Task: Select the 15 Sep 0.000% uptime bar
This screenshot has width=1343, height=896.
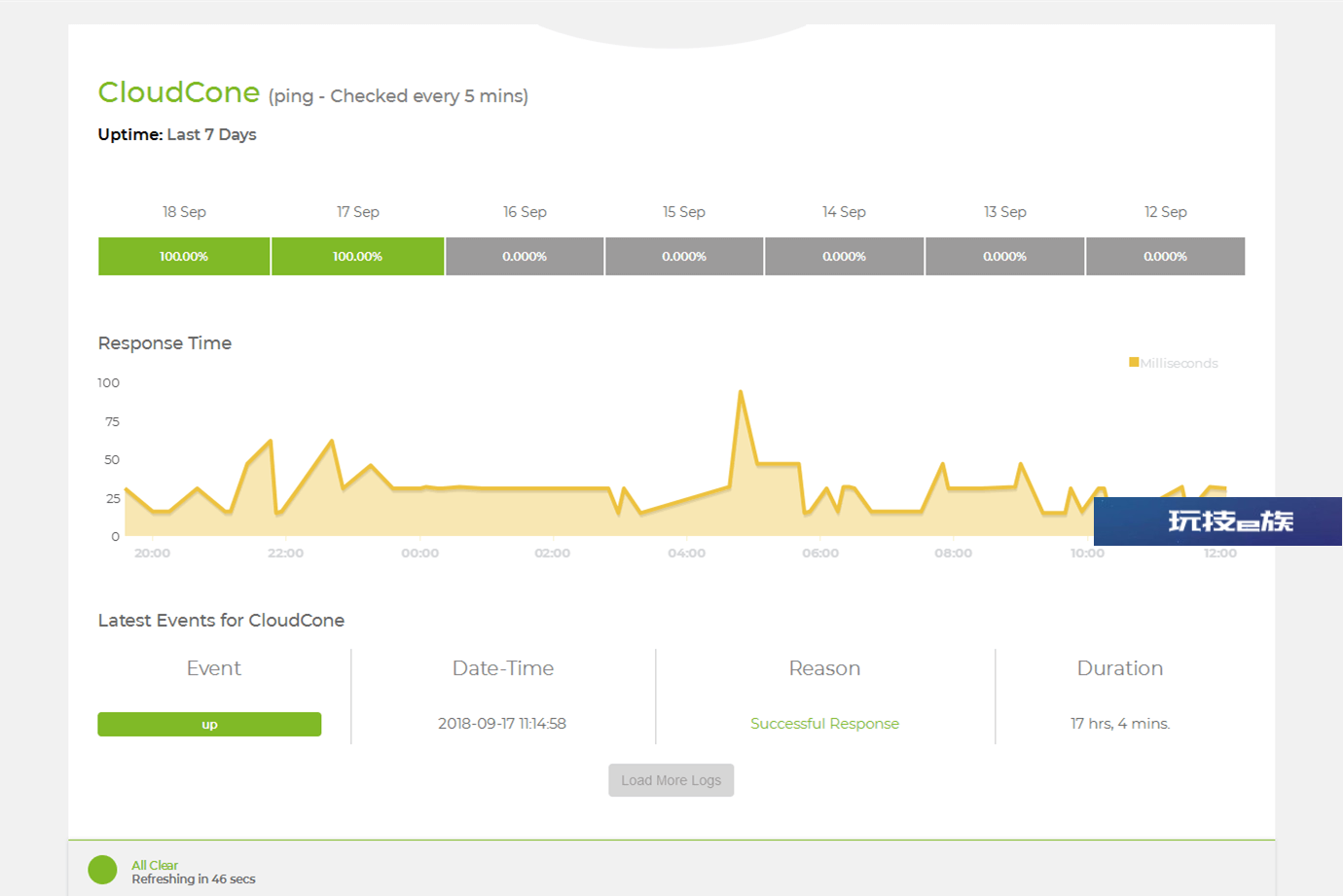Action: point(684,257)
